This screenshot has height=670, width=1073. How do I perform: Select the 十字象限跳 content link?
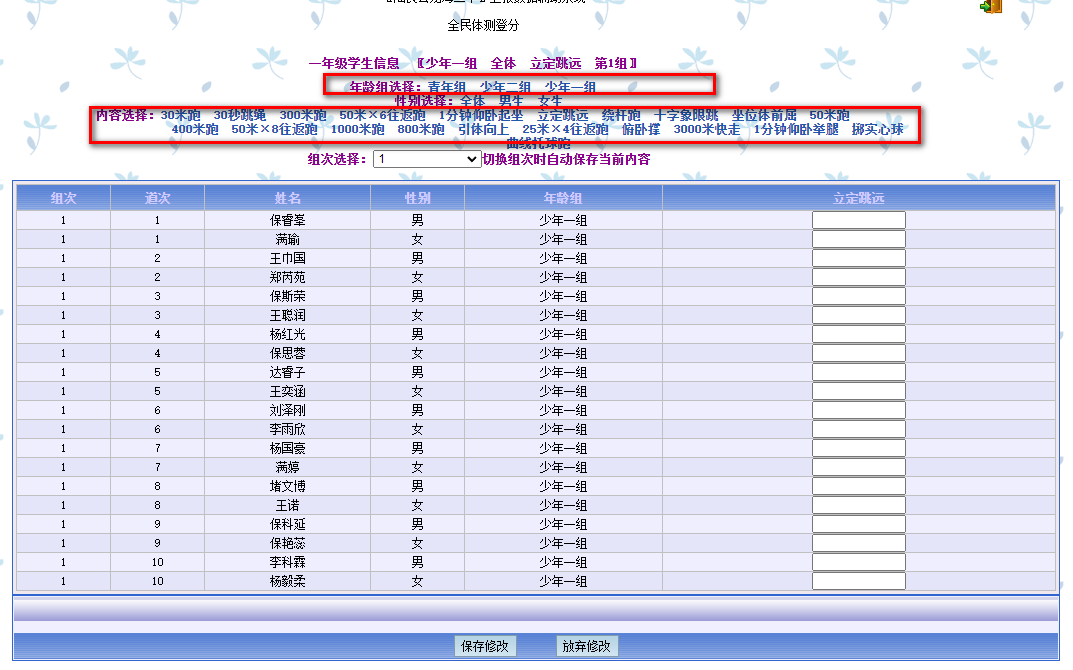[x=686, y=115]
